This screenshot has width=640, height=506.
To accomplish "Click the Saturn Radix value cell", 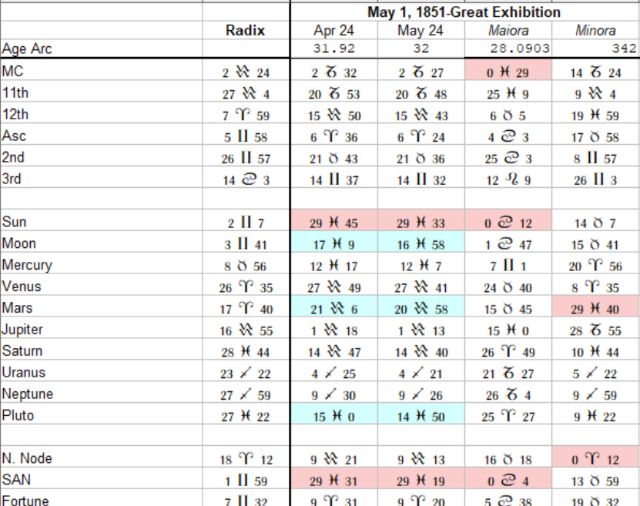I will 246,350.
